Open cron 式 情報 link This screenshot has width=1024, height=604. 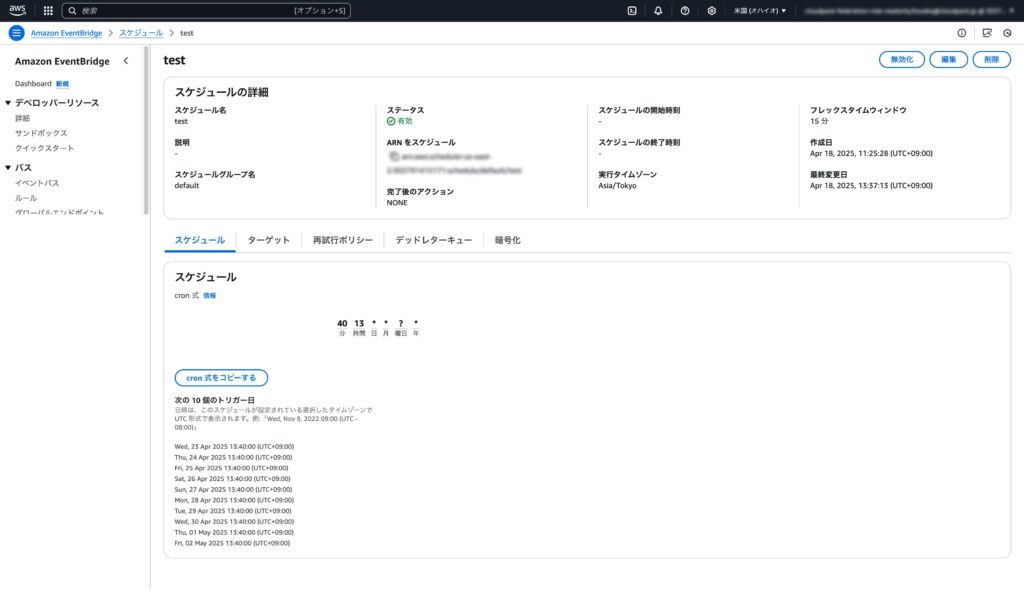pyautogui.click(x=209, y=296)
